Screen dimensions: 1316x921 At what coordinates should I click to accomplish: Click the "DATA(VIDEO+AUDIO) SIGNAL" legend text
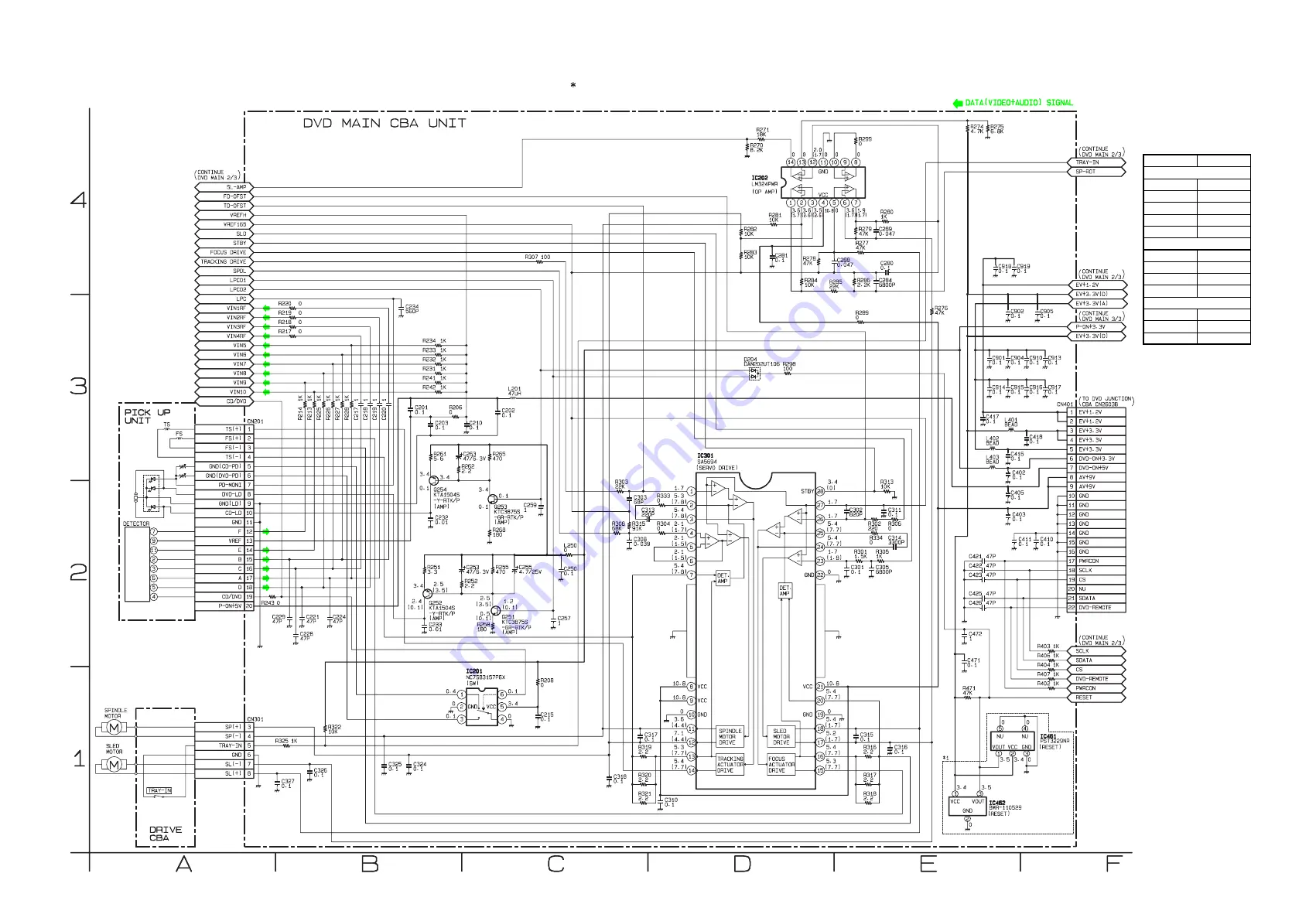click(1019, 103)
